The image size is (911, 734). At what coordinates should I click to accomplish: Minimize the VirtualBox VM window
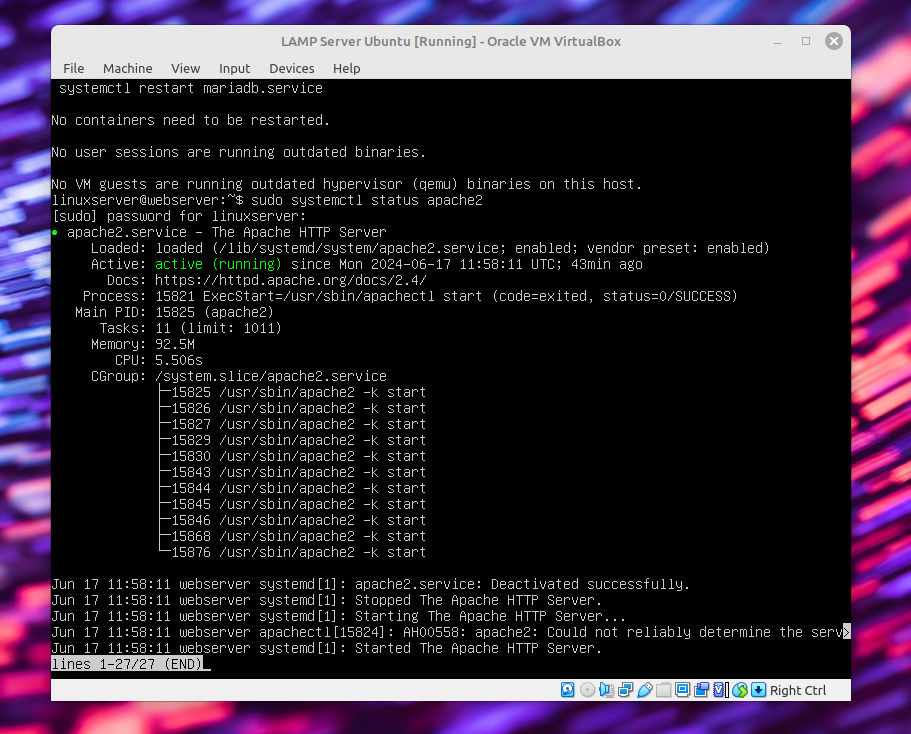pos(778,41)
